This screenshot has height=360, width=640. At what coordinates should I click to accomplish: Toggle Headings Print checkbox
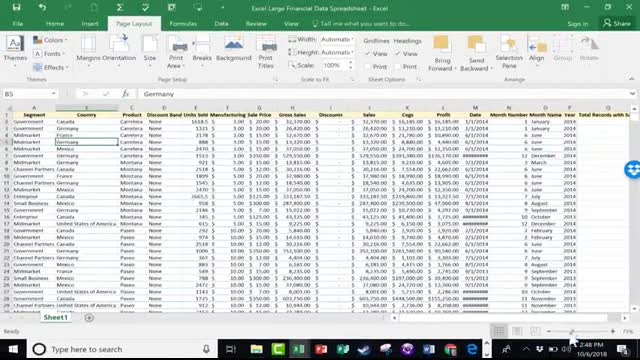pos(398,67)
